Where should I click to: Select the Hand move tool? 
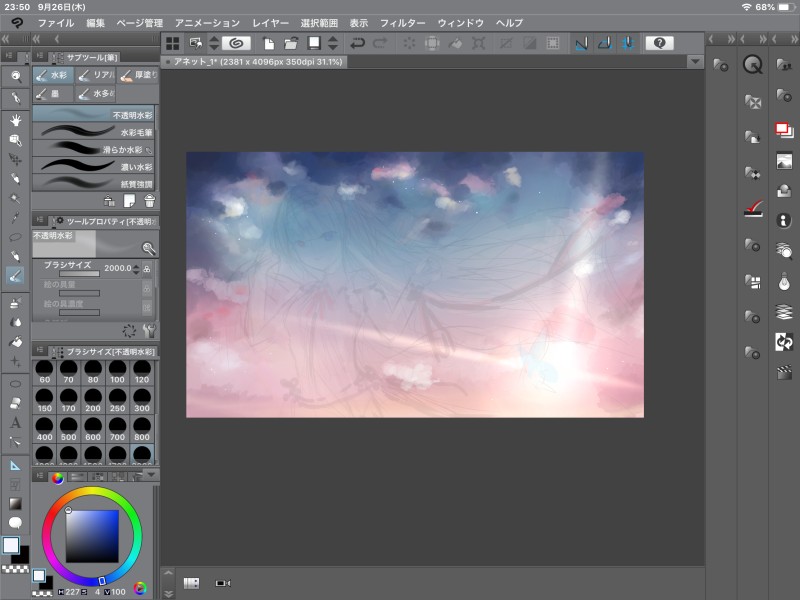[16, 120]
